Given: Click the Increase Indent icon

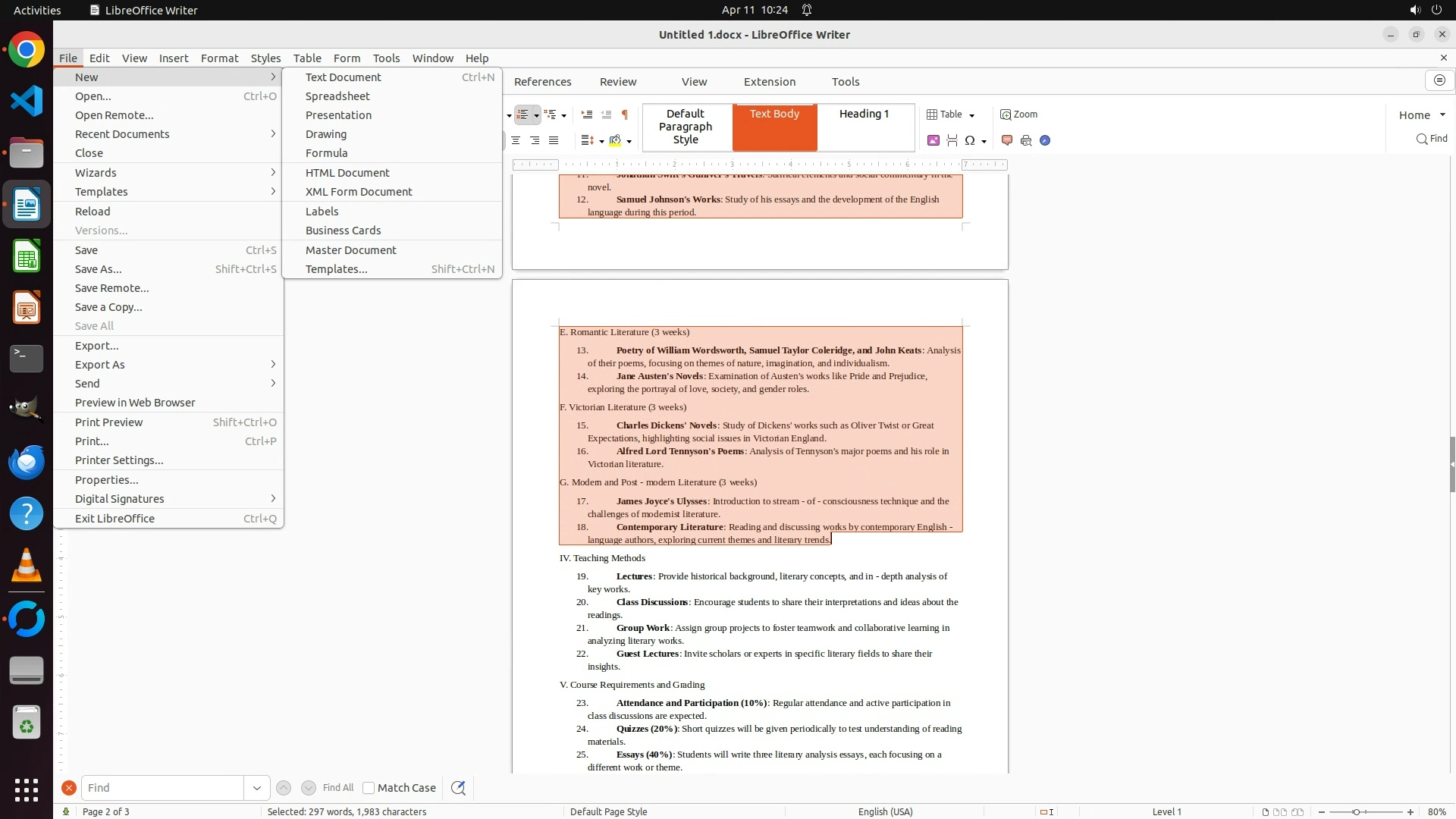Looking at the screenshot, I should 586,115.
